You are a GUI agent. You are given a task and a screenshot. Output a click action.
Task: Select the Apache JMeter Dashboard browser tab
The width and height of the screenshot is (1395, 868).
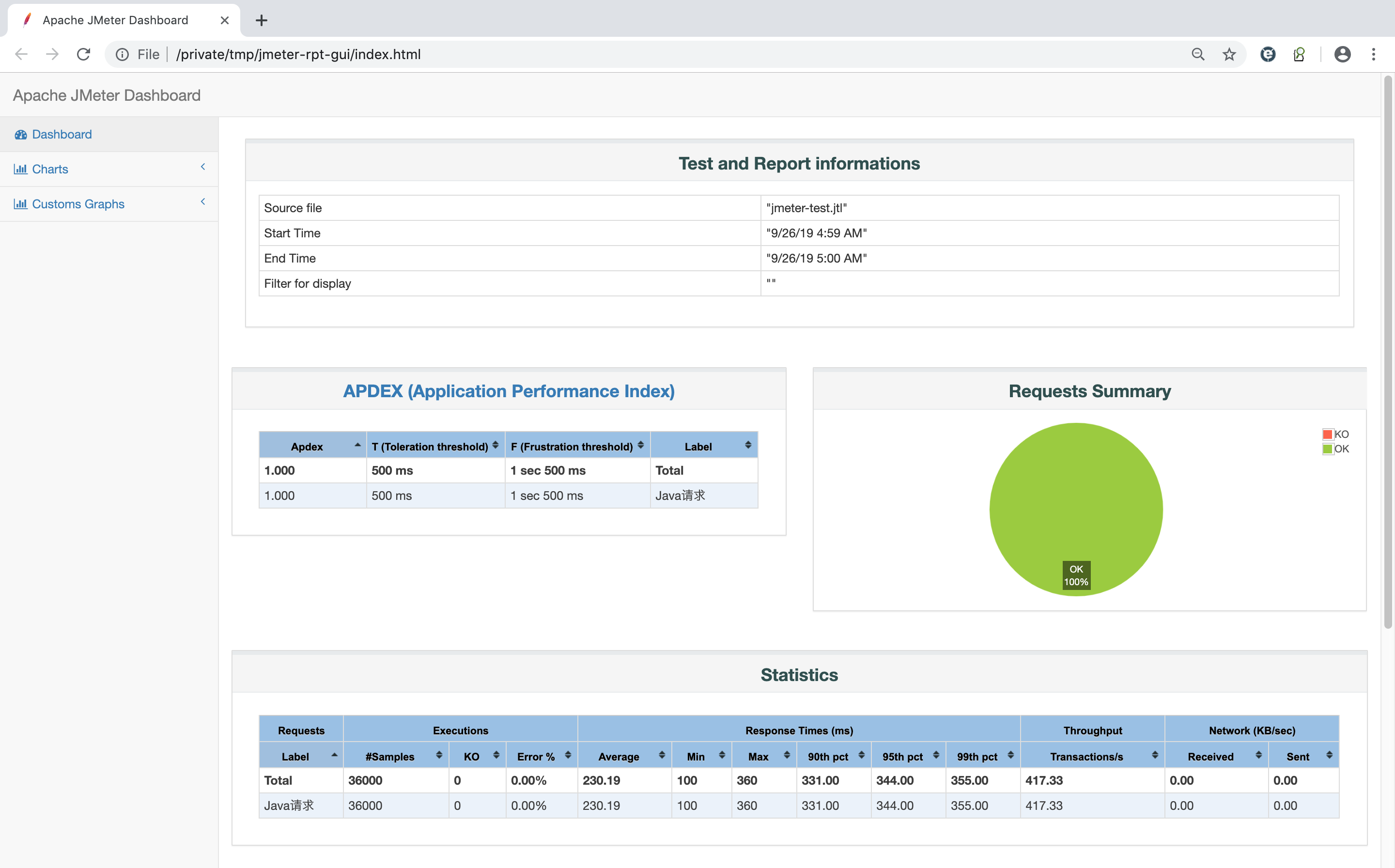coord(115,20)
